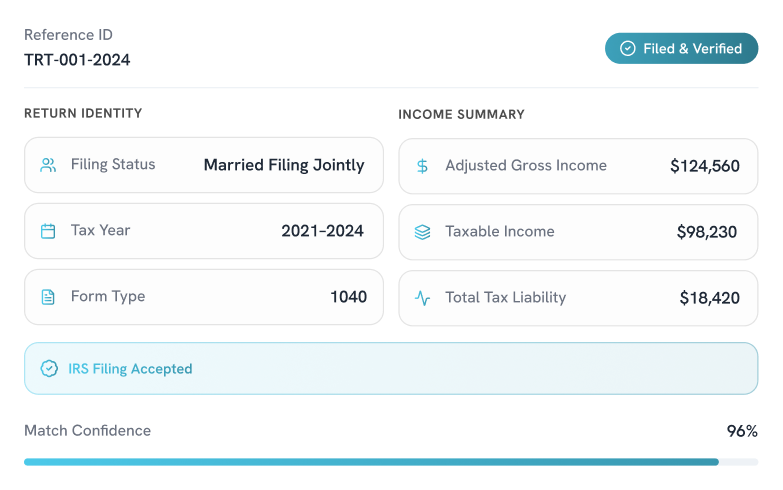Click the verified badge icon in IRS banner

click(x=49, y=369)
